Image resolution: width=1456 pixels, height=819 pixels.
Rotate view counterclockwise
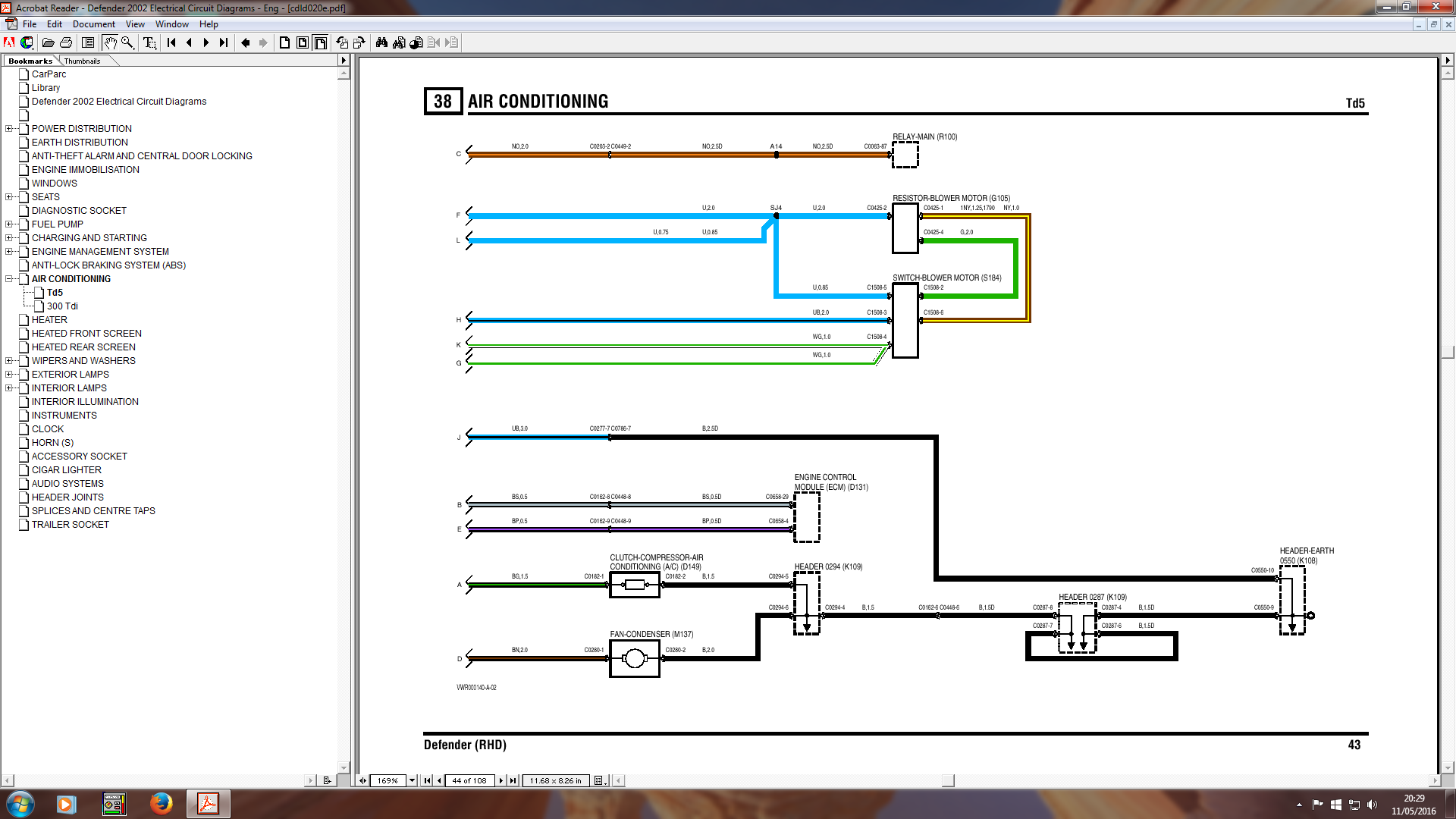point(342,42)
